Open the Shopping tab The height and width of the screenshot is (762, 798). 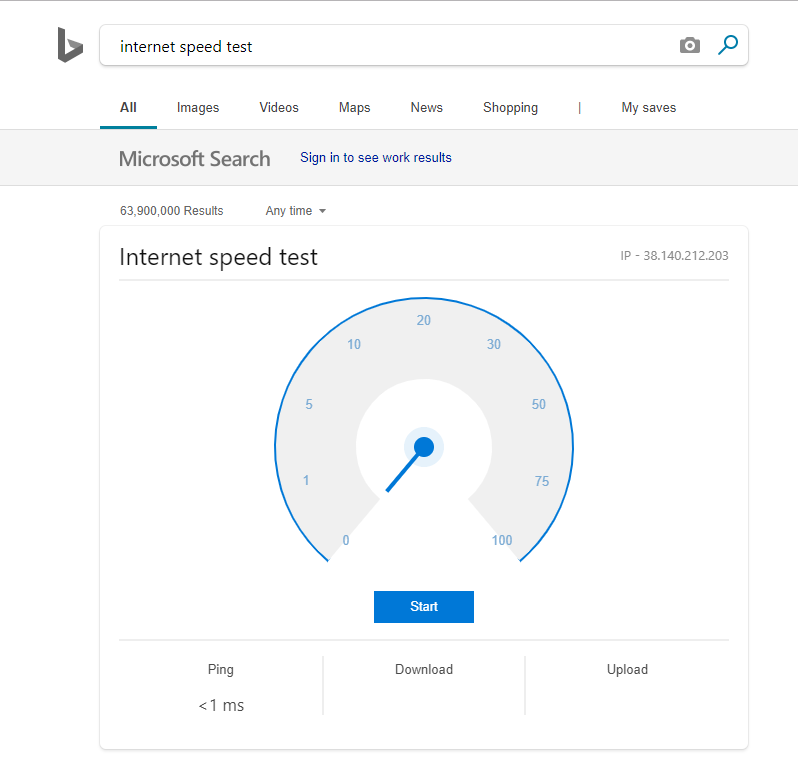(x=510, y=107)
